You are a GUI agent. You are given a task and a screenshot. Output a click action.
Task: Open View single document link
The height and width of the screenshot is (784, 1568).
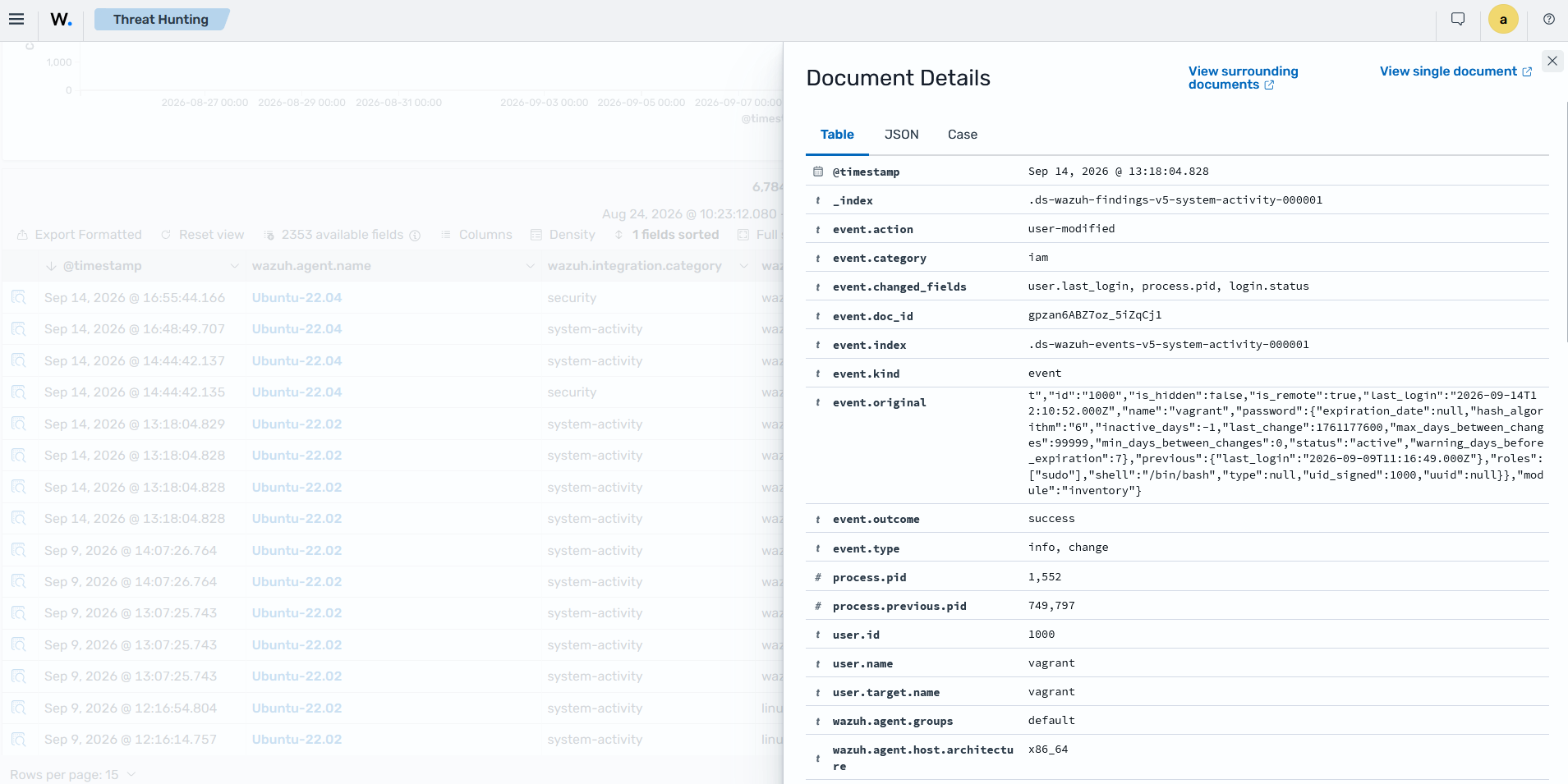(1455, 71)
